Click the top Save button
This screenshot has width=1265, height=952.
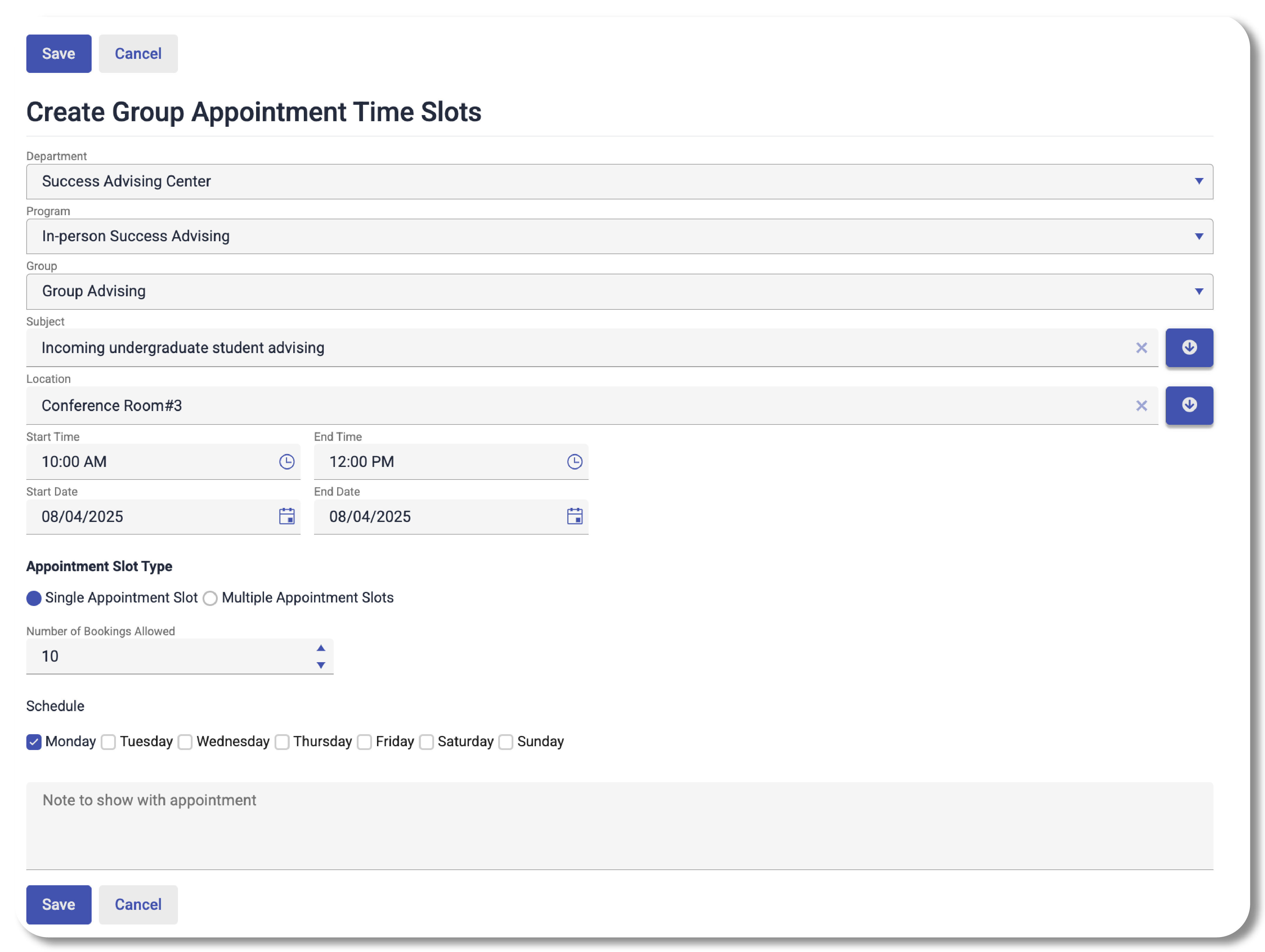(x=58, y=54)
